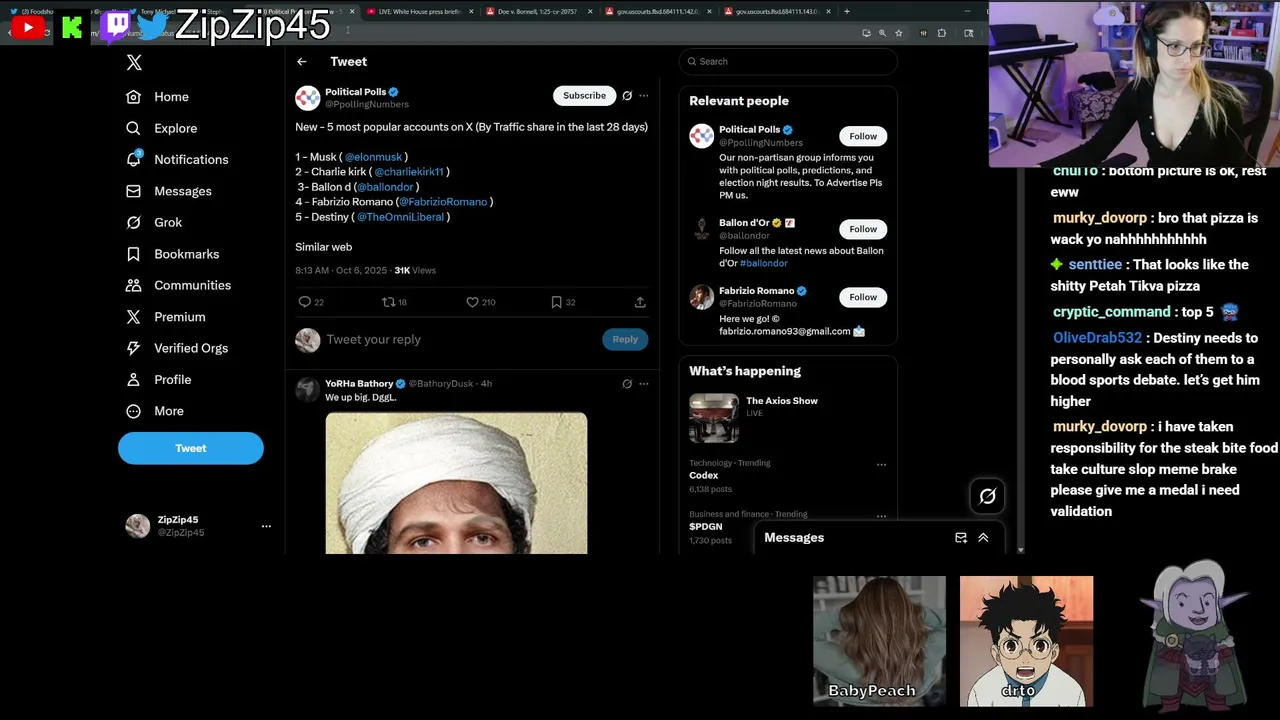Go back with the arrow beside Tweet
The height and width of the screenshot is (720, 1280).
(x=301, y=62)
